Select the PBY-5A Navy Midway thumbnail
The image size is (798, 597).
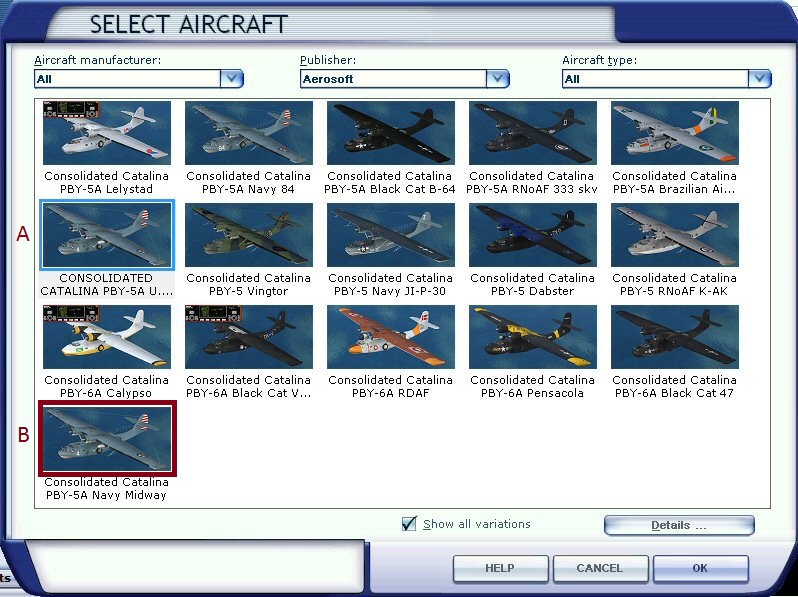(x=107, y=438)
